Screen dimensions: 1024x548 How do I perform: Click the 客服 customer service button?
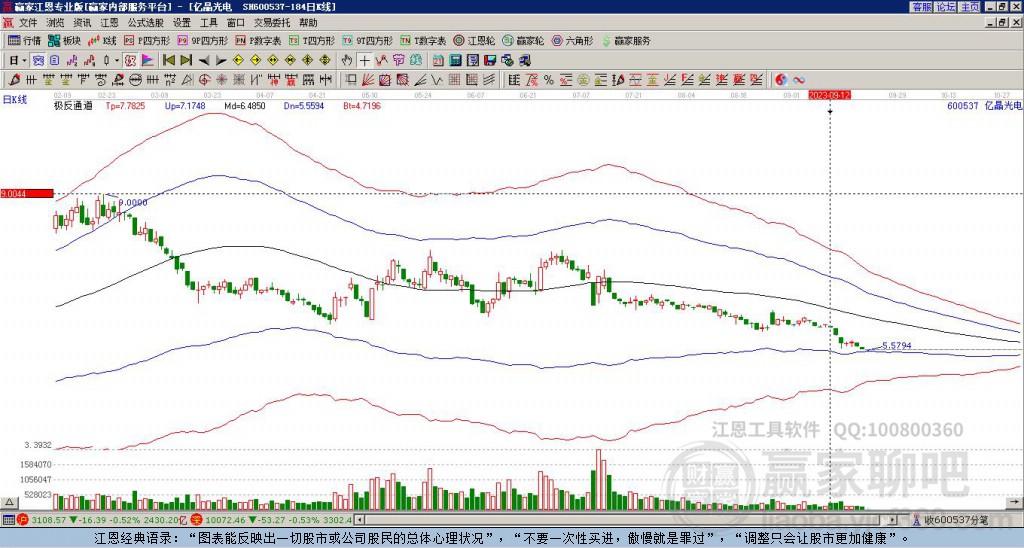[921, 7]
